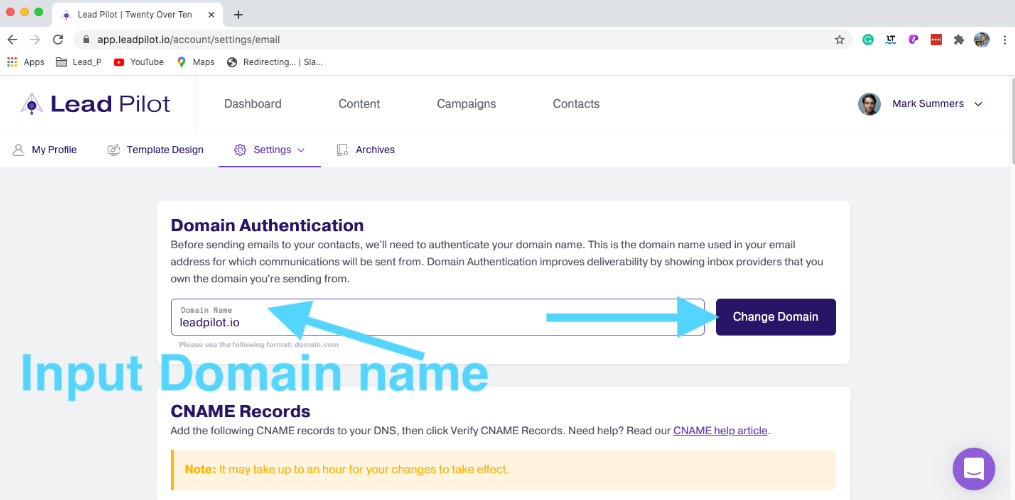
Task: Select the Lead Pilot browser tab
Action: [137, 14]
